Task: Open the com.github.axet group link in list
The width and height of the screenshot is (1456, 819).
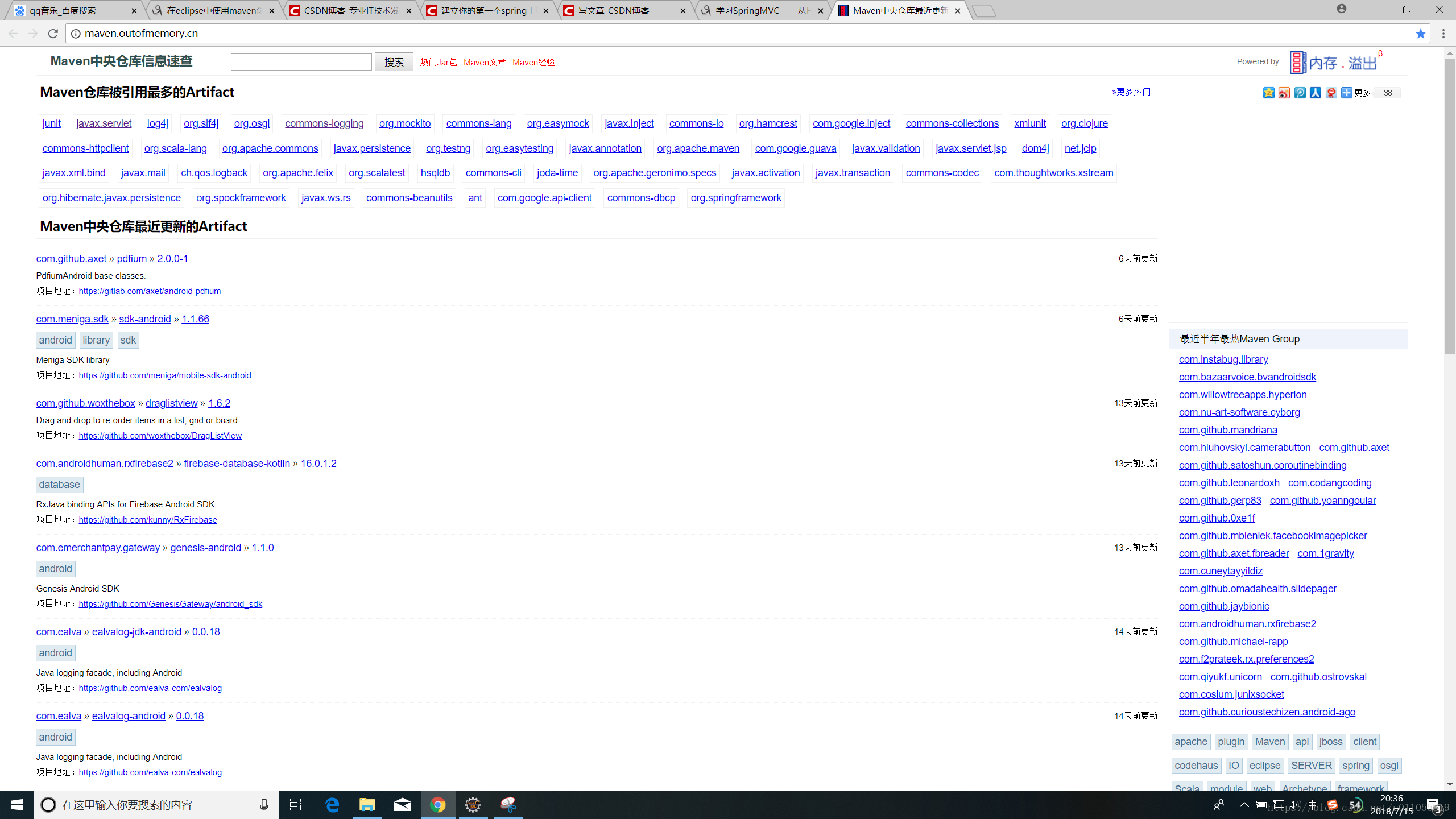Action: click(x=71, y=259)
